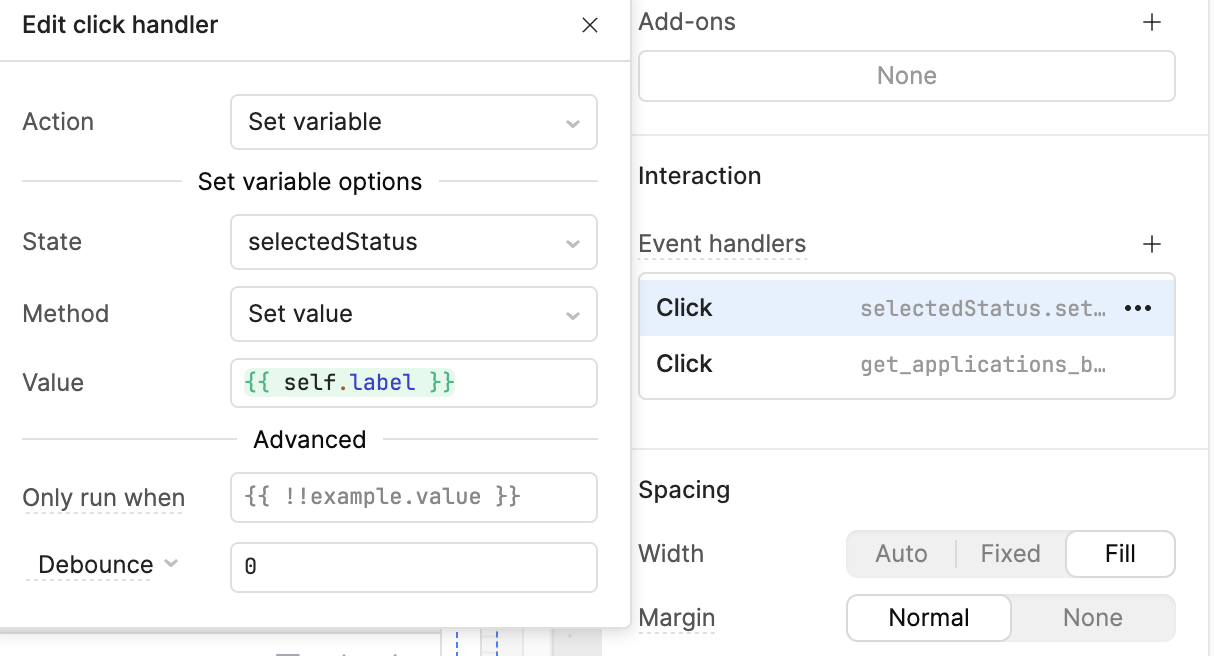
Task: Open the Action dropdown showing Set variable
Action: click(413, 122)
